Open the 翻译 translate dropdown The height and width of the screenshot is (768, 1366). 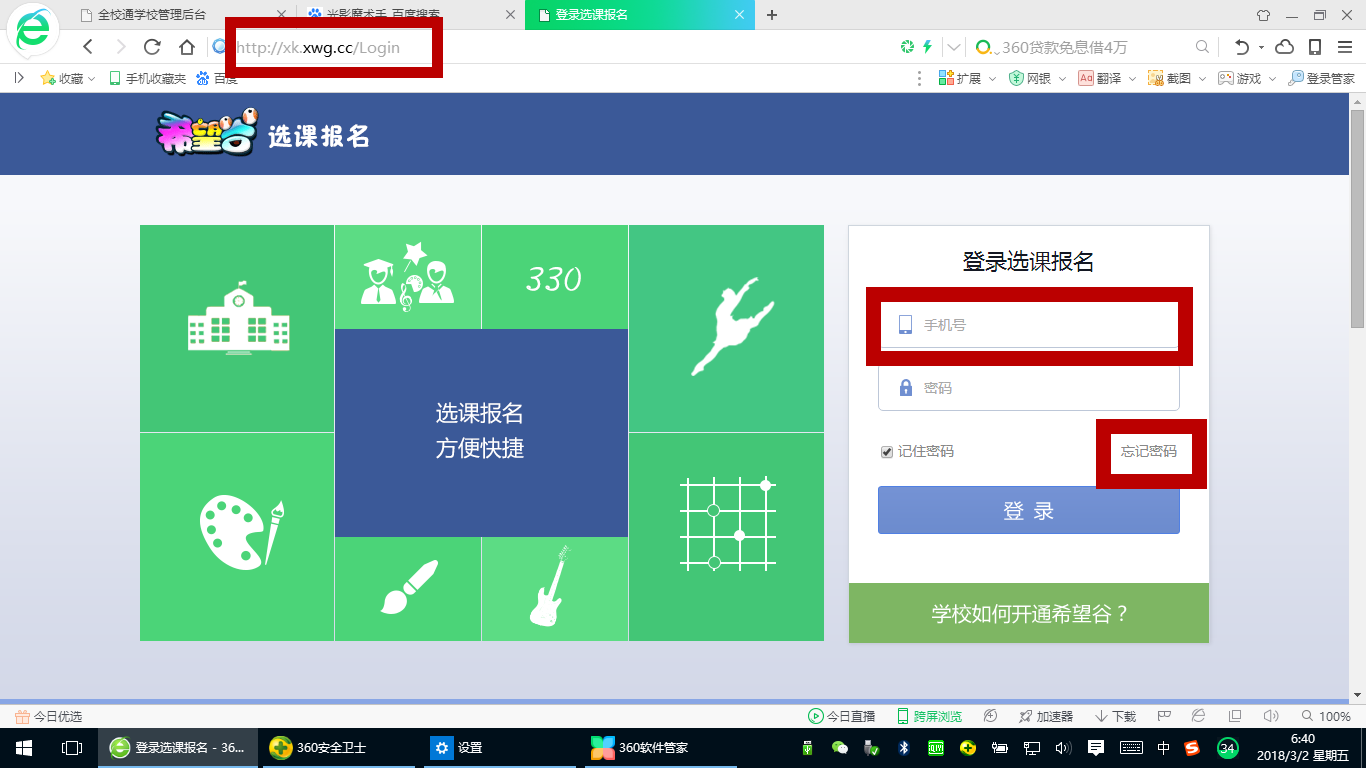(1109, 78)
